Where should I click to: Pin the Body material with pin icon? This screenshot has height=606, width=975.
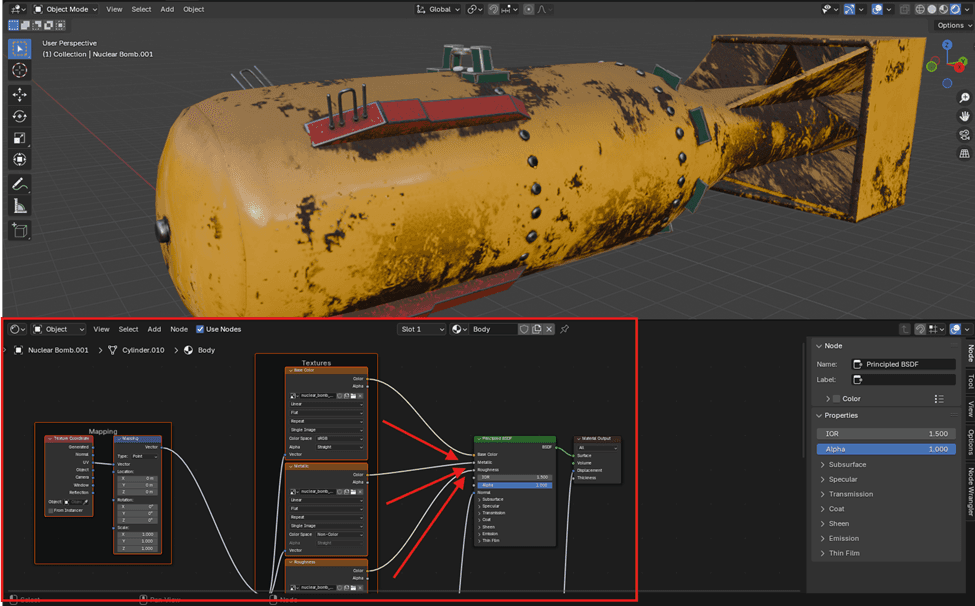[564, 329]
